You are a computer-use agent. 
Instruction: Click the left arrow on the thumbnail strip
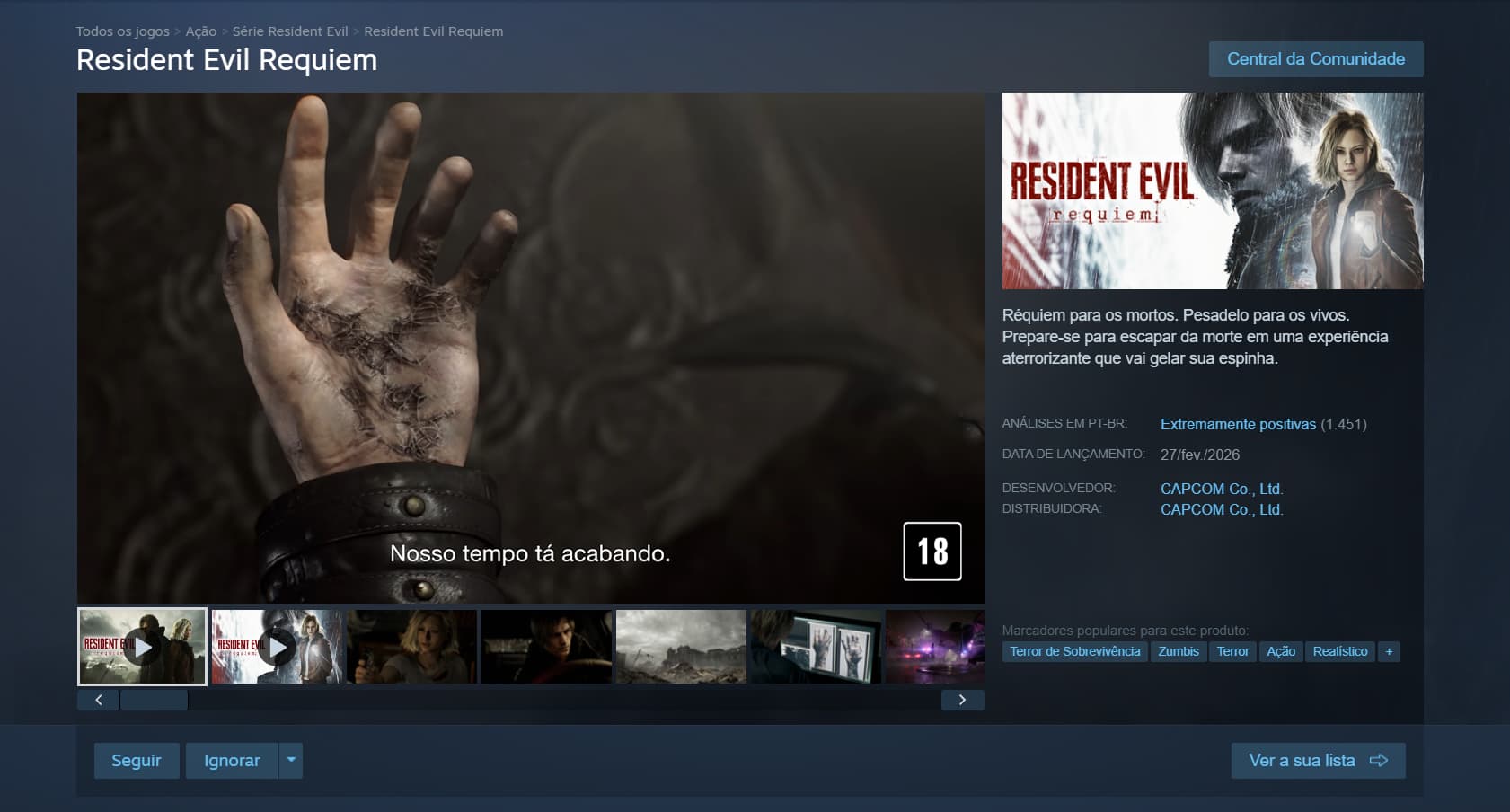98,699
